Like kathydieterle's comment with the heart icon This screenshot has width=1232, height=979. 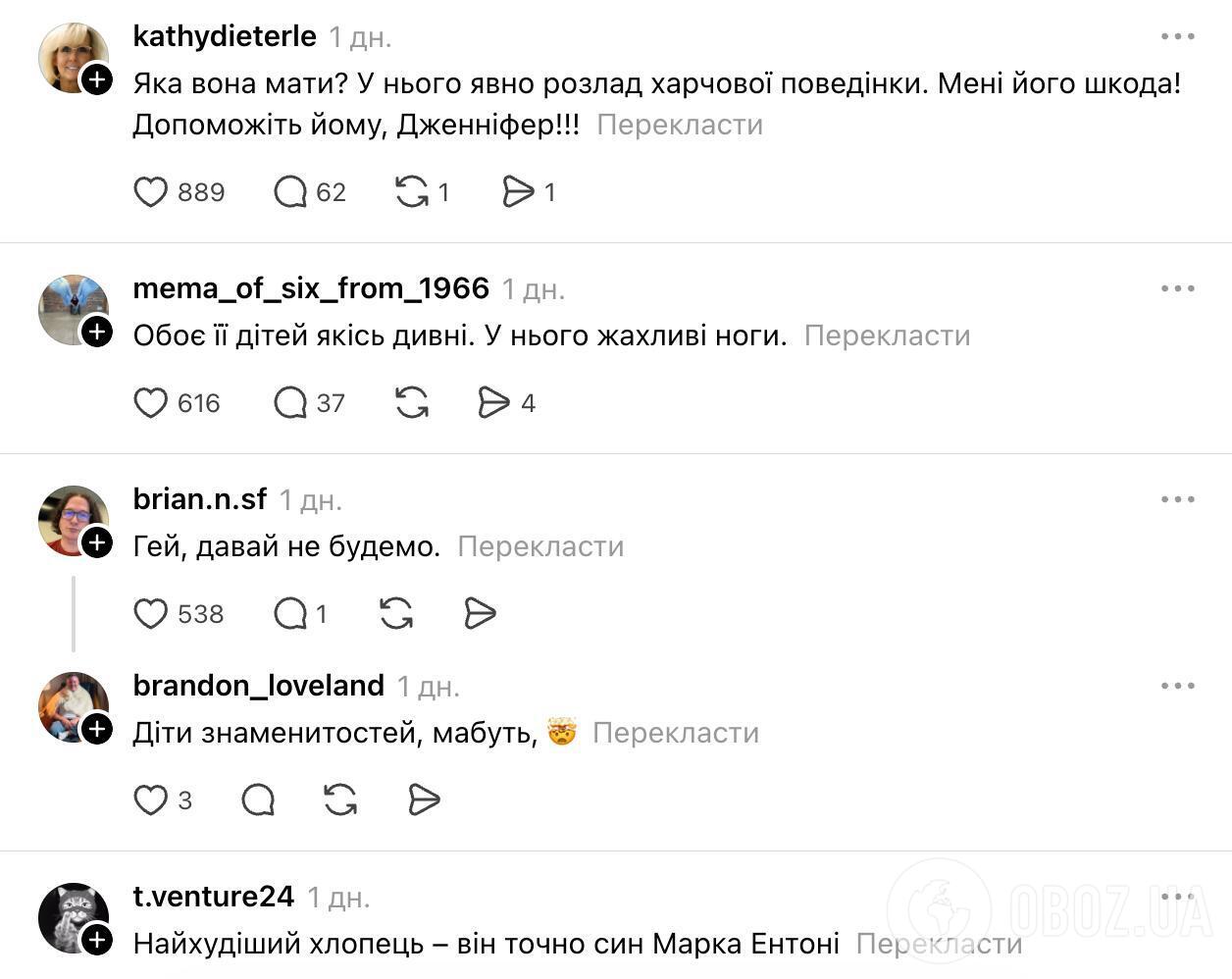151,192
